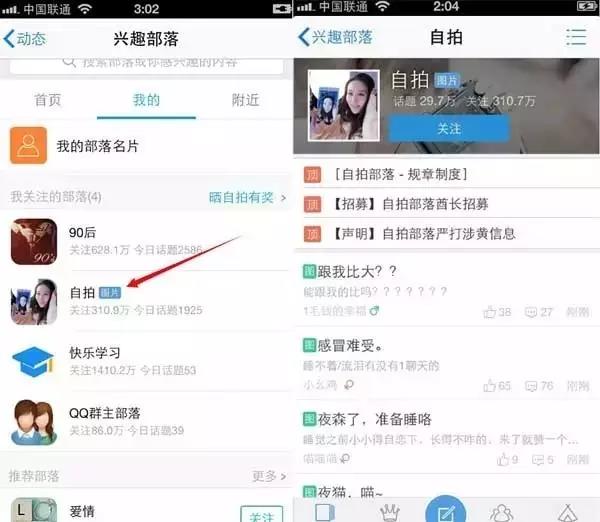Tap the tribe search field

coord(148,62)
